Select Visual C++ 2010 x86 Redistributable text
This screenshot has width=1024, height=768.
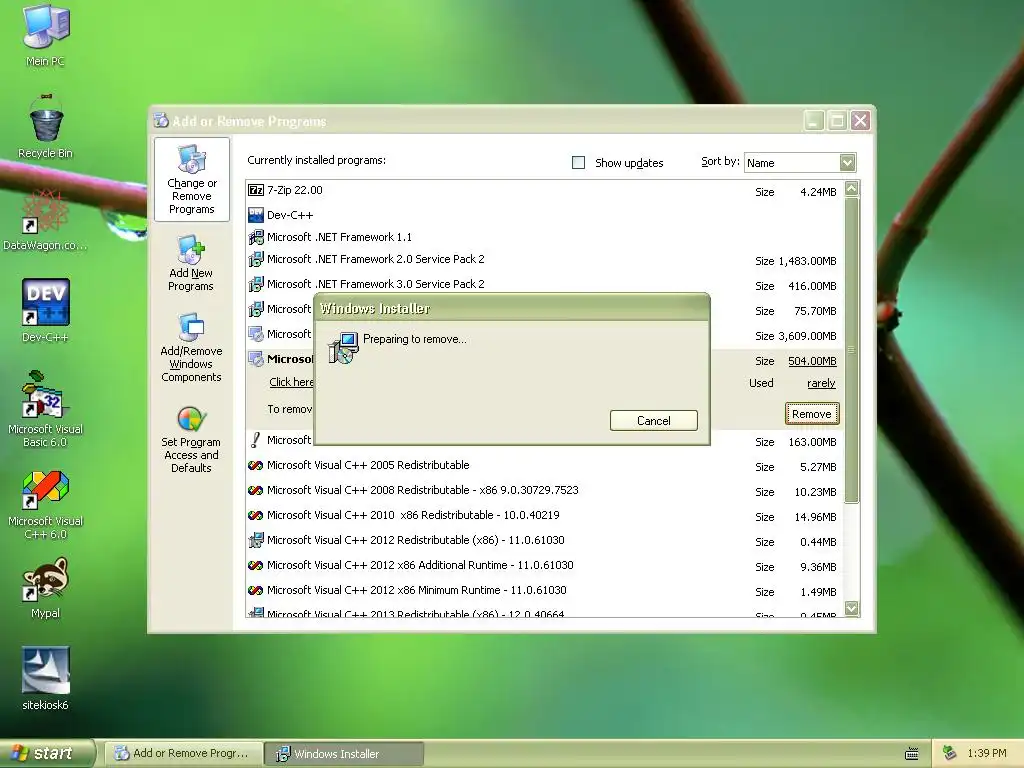pyautogui.click(x=413, y=515)
